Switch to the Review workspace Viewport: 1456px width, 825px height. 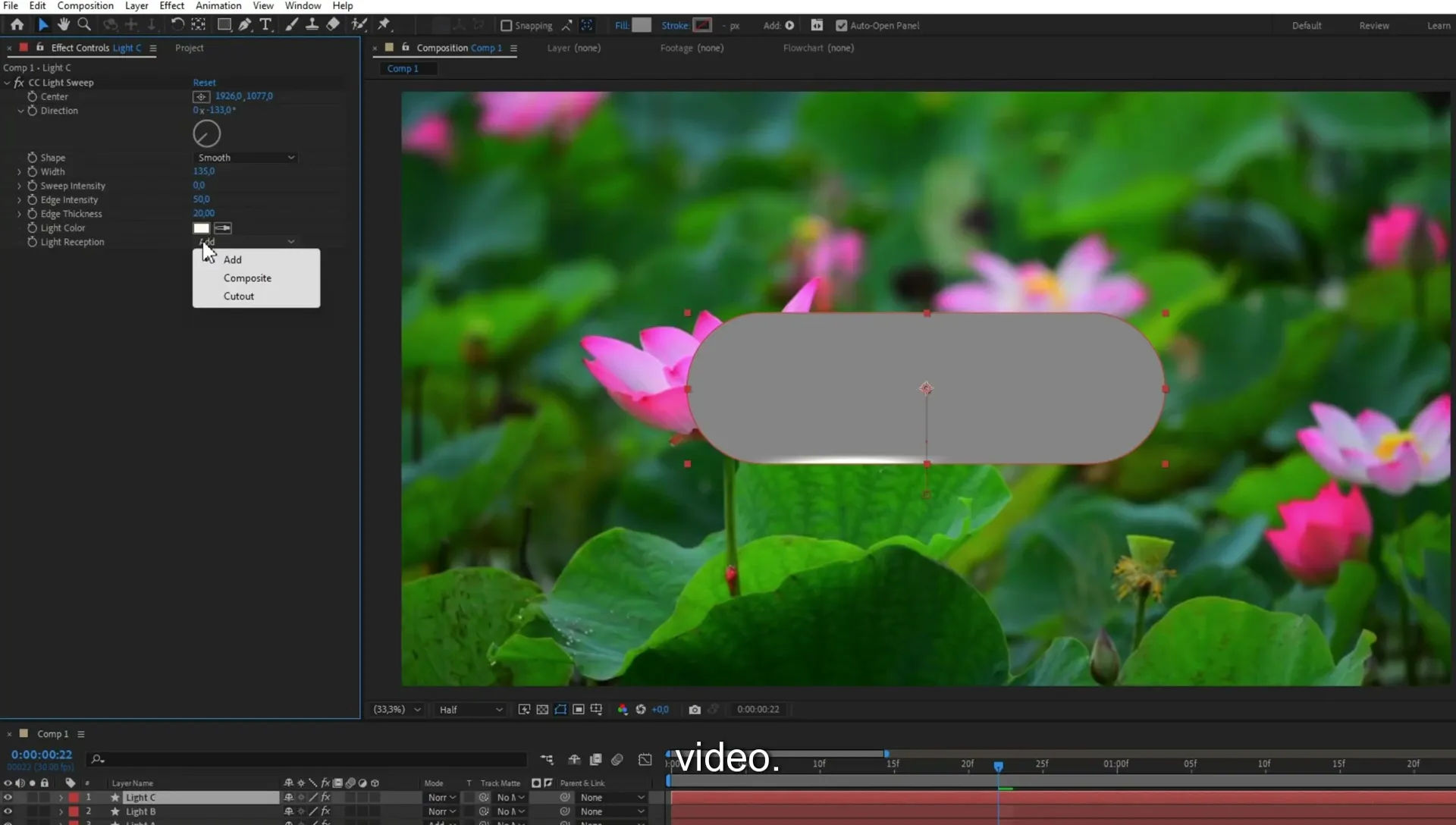[x=1374, y=26]
